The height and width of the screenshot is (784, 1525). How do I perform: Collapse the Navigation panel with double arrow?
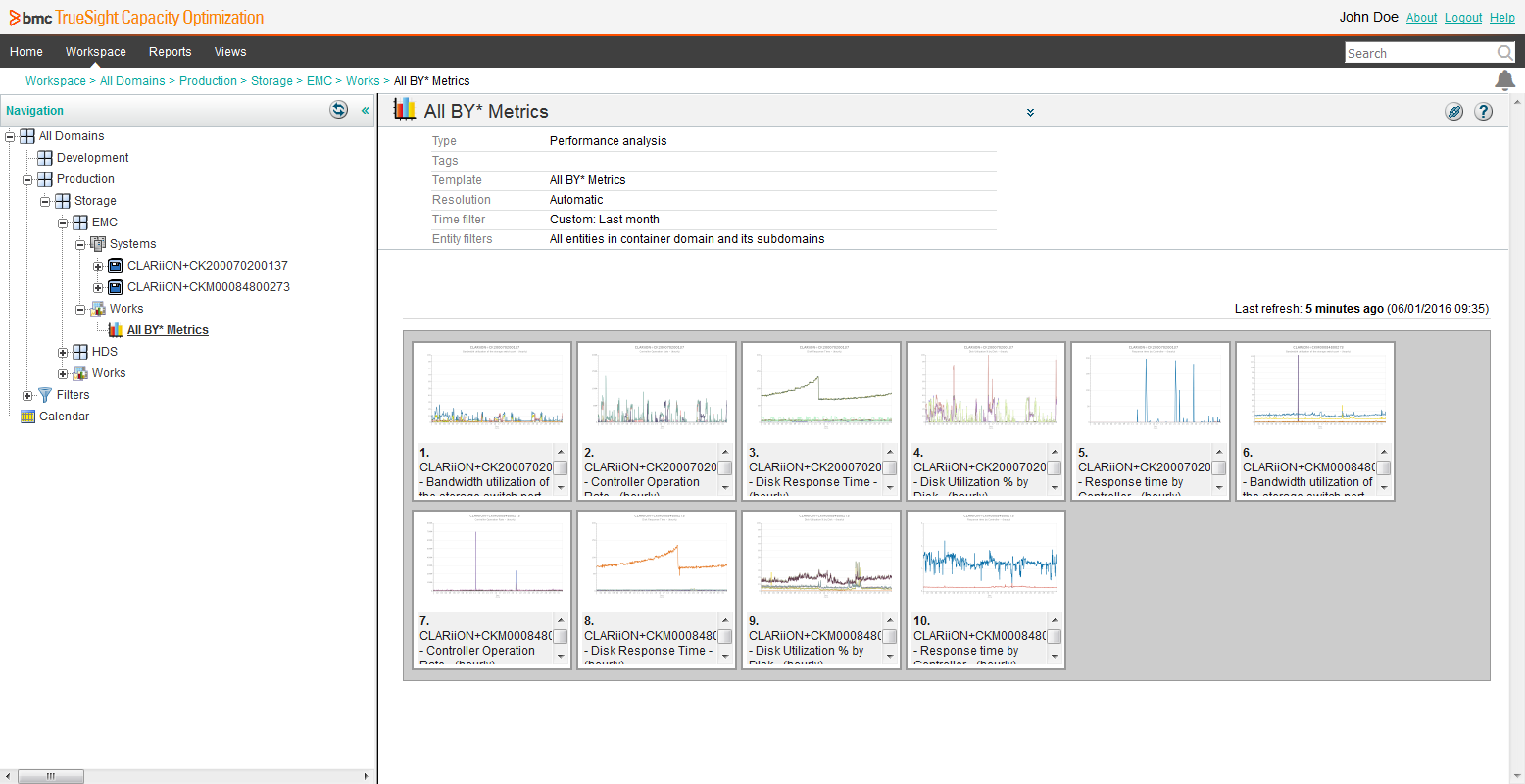[365, 111]
